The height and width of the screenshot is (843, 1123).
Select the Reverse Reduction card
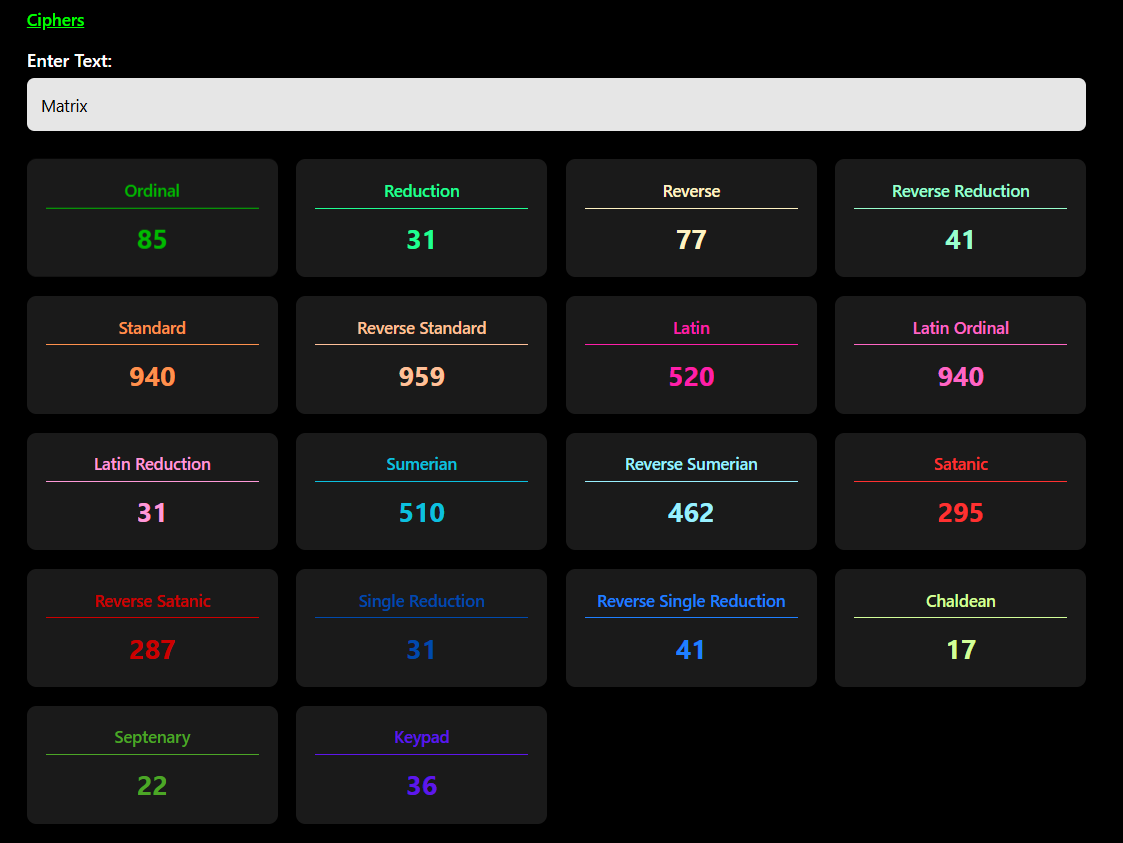pyautogui.click(x=960, y=218)
